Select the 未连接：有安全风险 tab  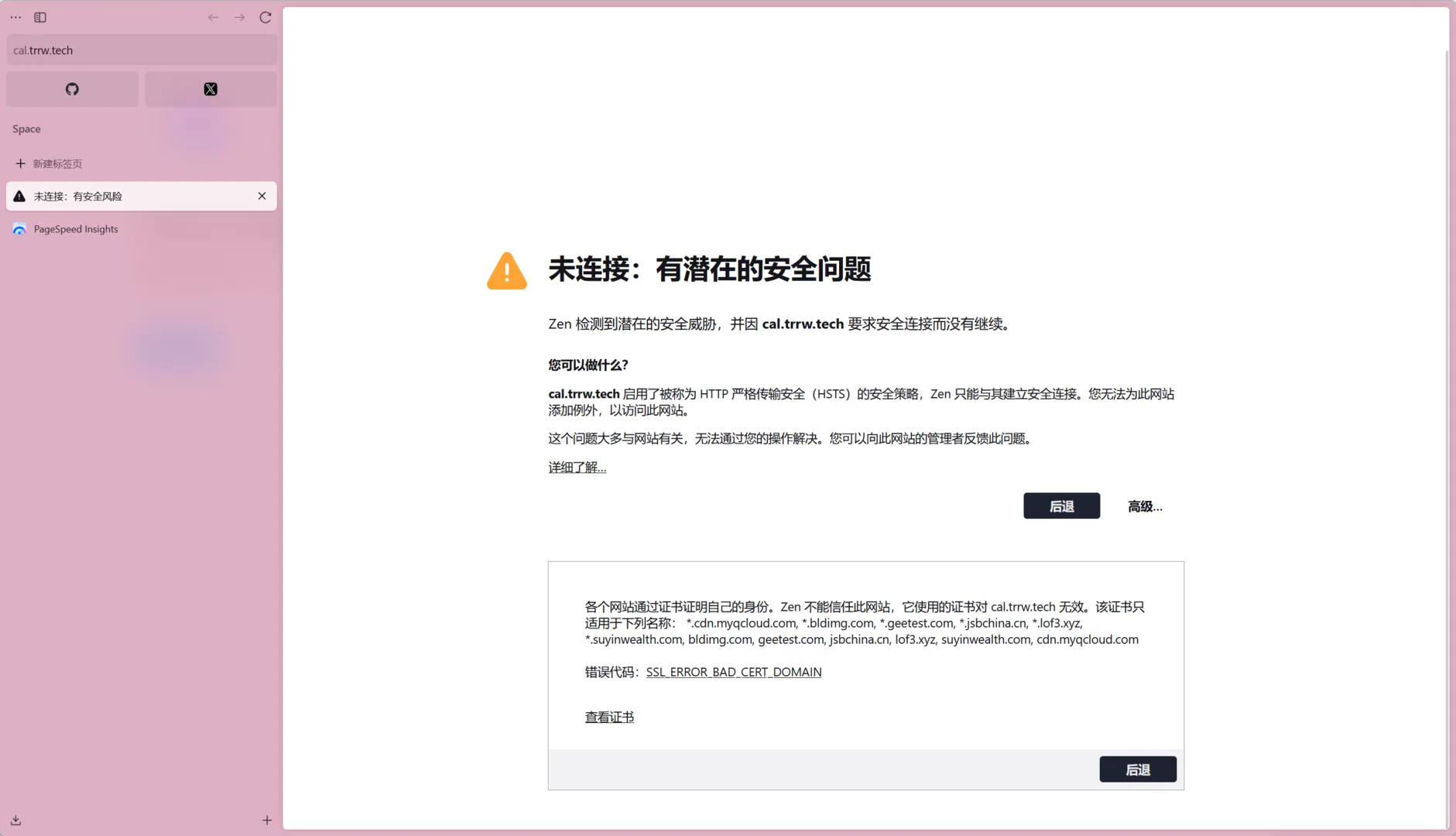coord(93,196)
